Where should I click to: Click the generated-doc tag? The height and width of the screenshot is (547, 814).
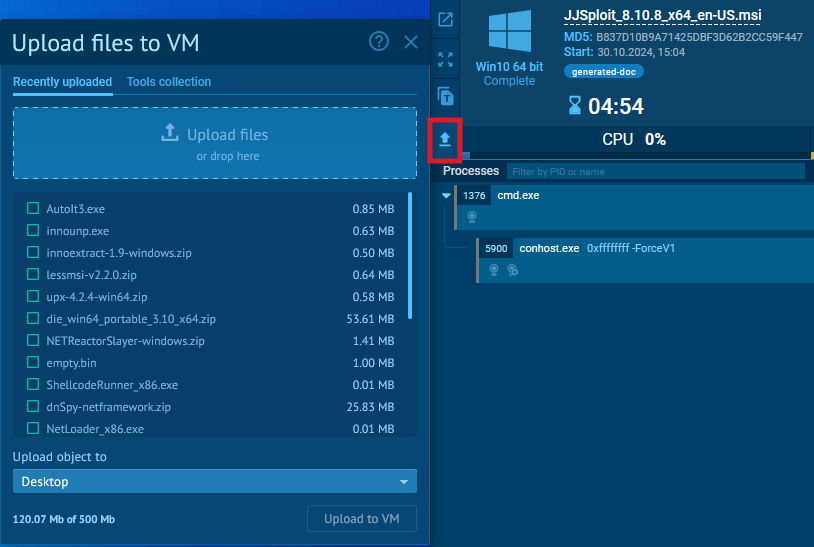pyautogui.click(x=603, y=72)
